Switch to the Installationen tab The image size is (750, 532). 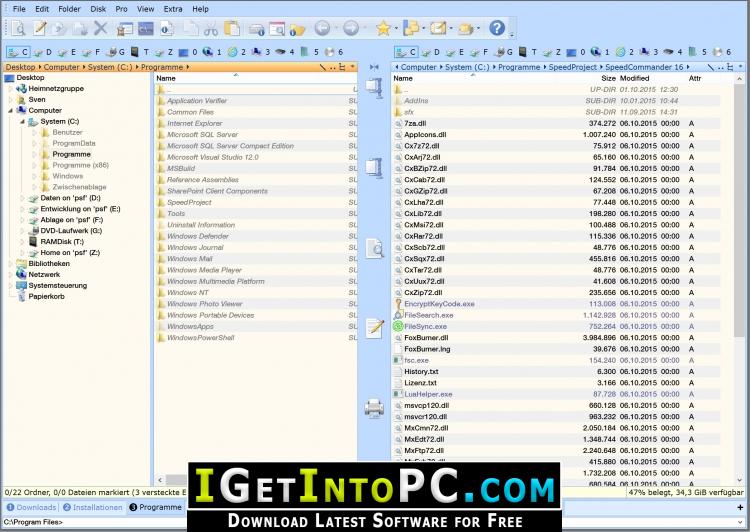point(93,507)
